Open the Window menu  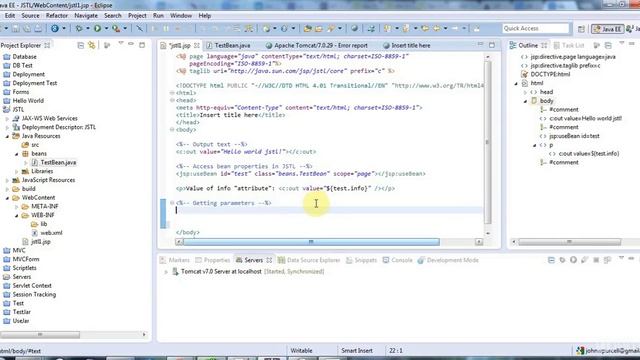(x=181, y=16)
